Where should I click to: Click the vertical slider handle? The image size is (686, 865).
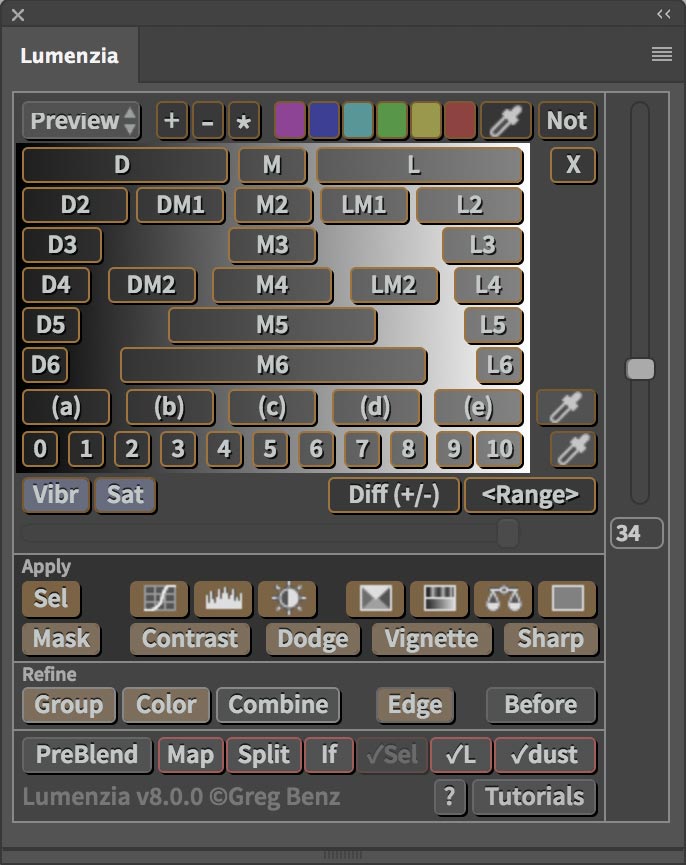pyautogui.click(x=640, y=369)
